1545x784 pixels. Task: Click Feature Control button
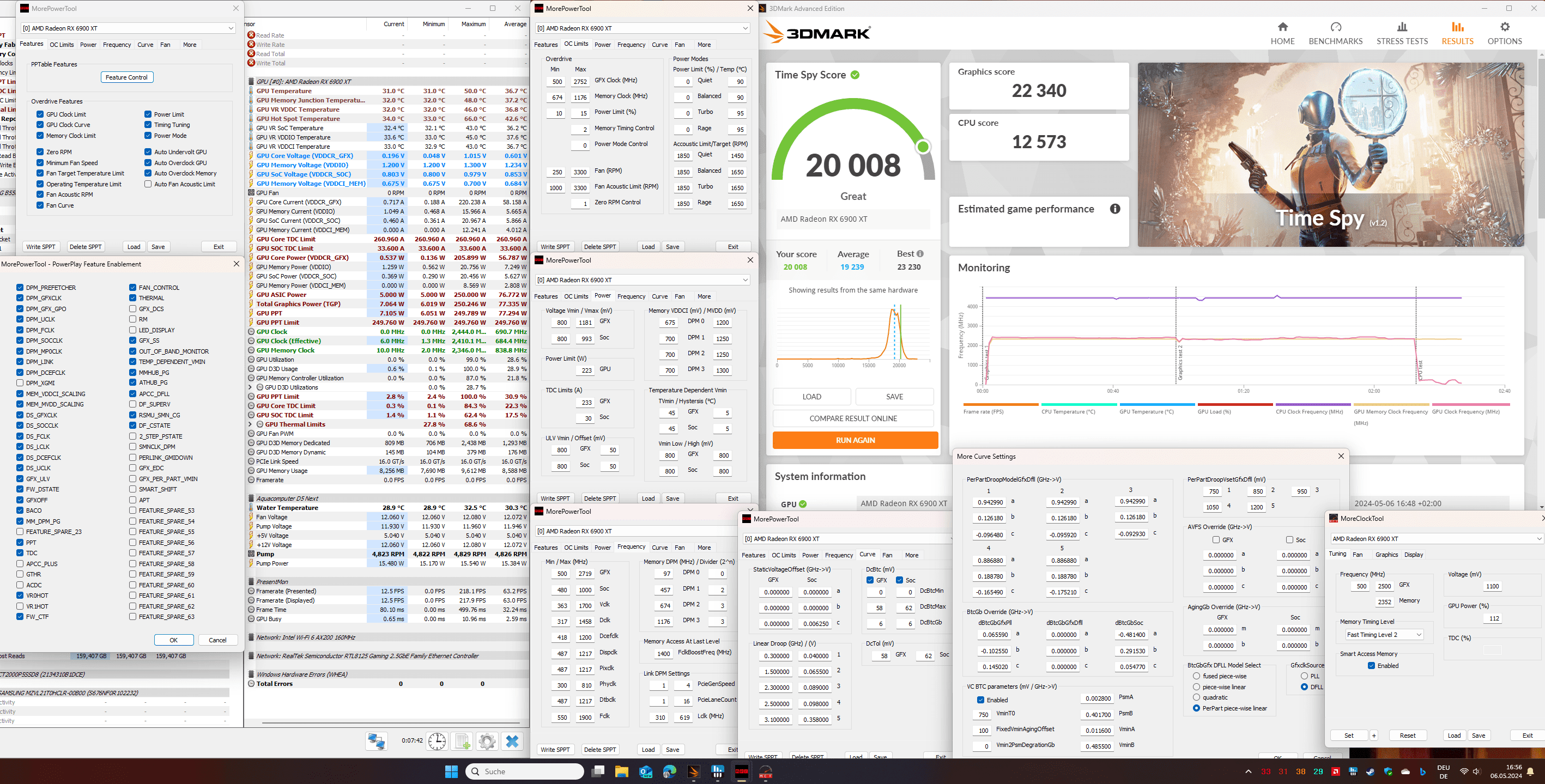pos(126,77)
